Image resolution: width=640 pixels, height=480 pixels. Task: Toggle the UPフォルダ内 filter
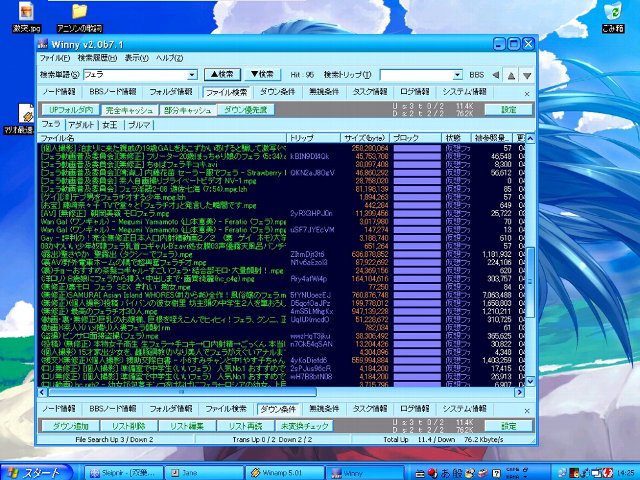(71, 110)
